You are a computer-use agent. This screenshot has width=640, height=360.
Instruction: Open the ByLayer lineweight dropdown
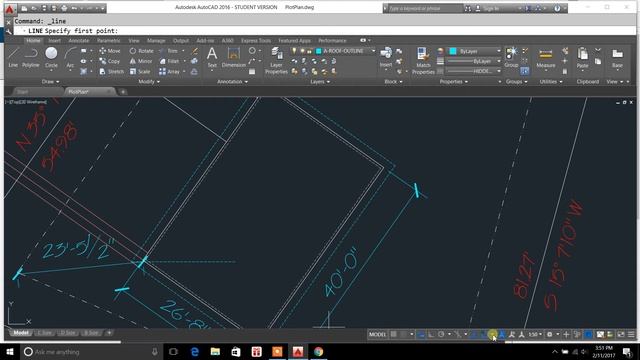(x=498, y=61)
